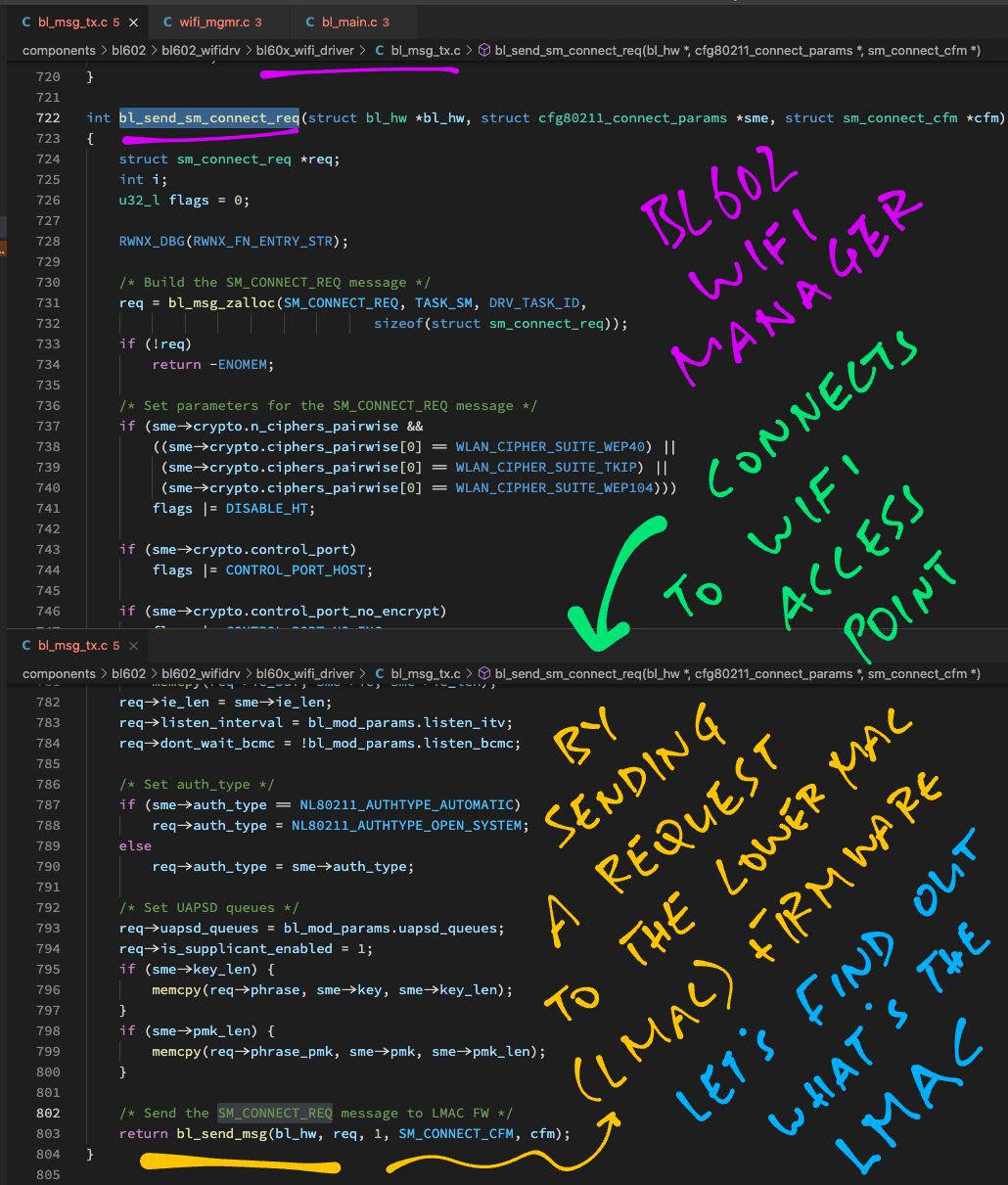Click the C file icon on bl_main.c tab
This screenshot has height=1185, width=1008.
click(310, 22)
